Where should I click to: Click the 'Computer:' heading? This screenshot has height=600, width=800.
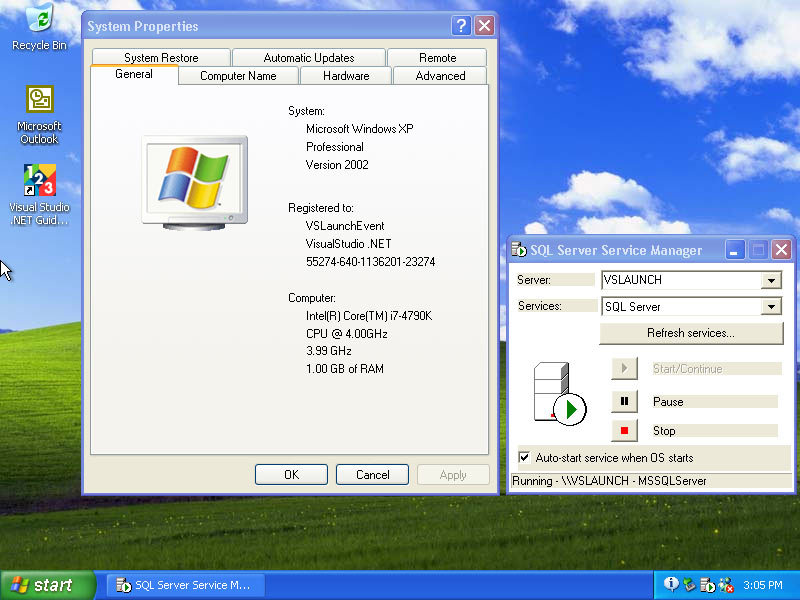[311, 297]
